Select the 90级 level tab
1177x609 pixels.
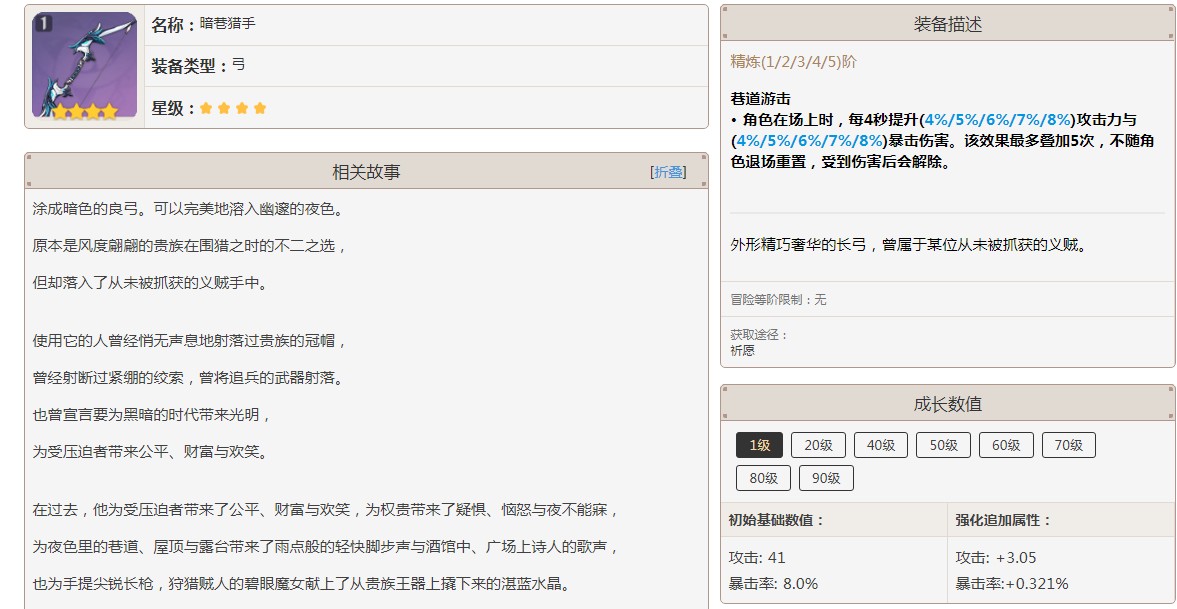(x=826, y=478)
